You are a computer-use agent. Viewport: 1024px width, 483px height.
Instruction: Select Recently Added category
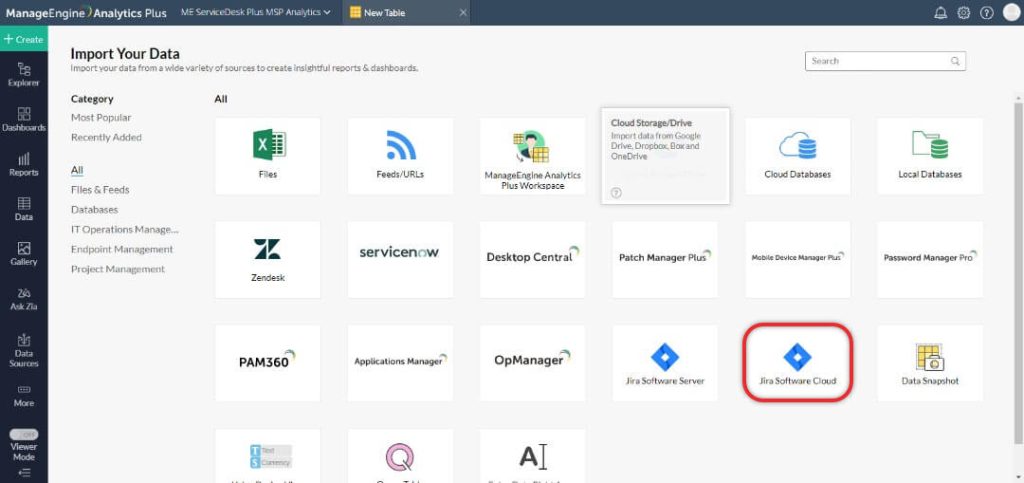[106, 137]
